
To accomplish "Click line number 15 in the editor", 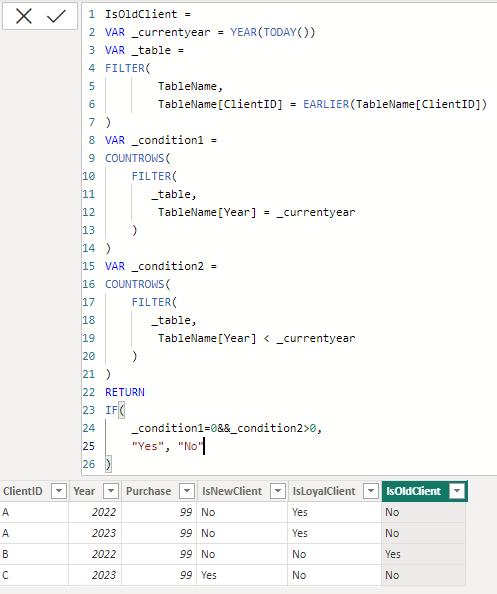I will [x=89, y=266].
